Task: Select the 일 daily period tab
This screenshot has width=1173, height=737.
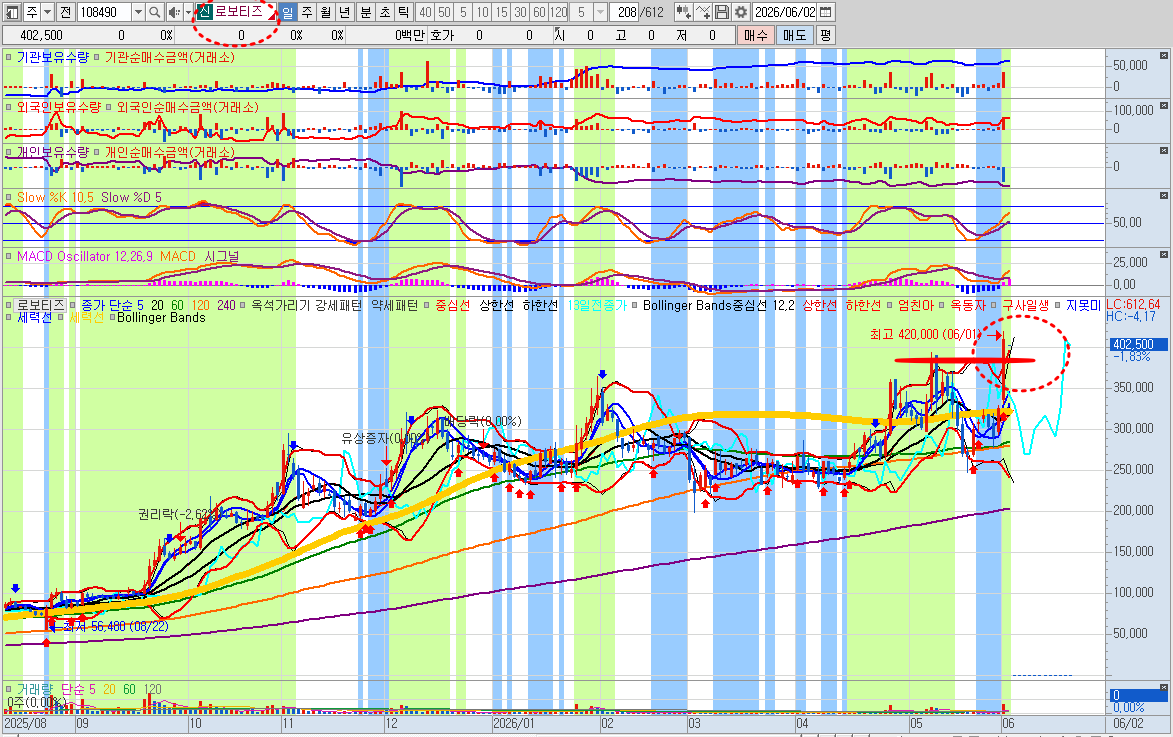Action: pyautogui.click(x=288, y=12)
